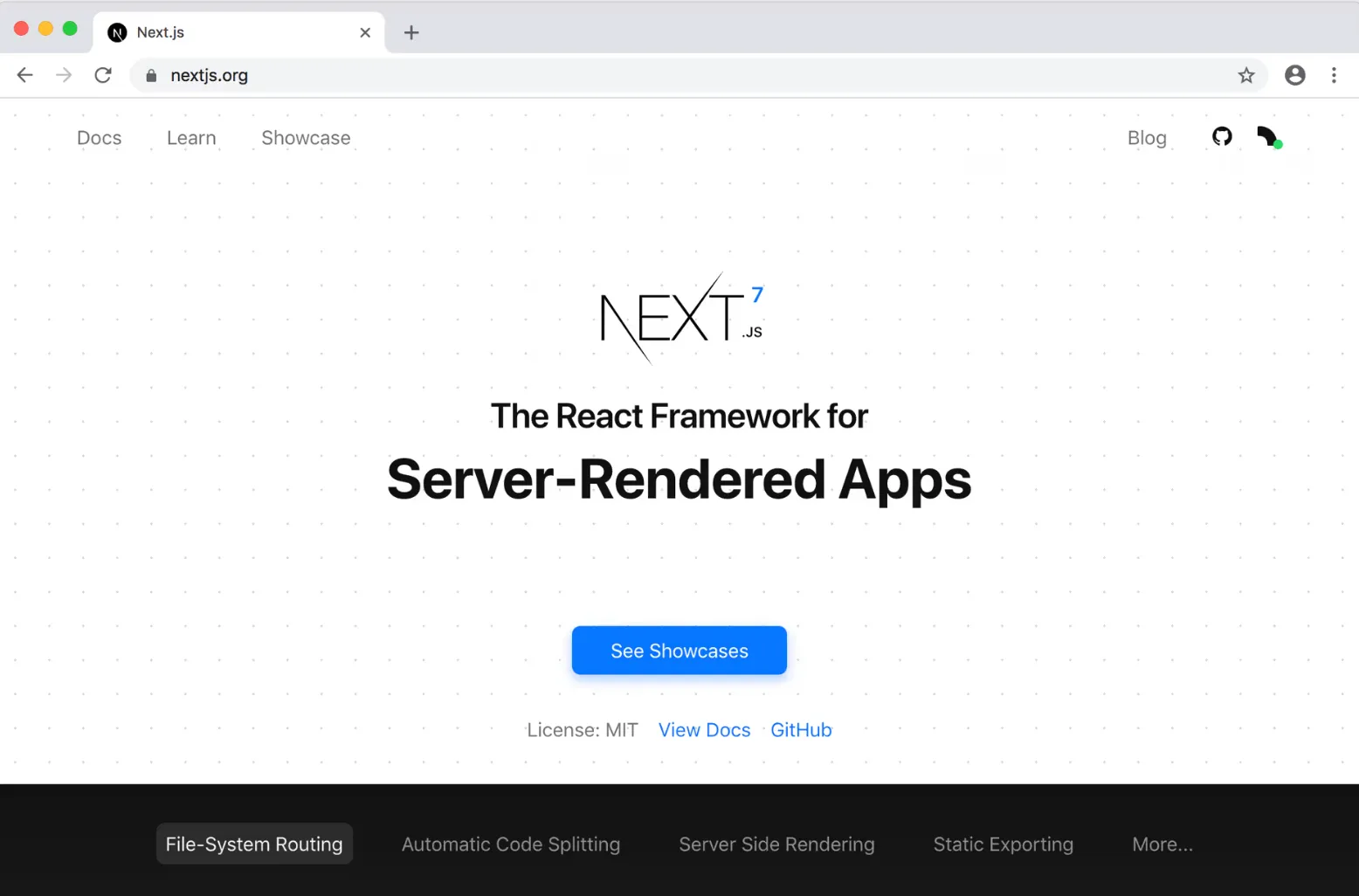Select the Automatic Code Splitting tab

pos(511,844)
